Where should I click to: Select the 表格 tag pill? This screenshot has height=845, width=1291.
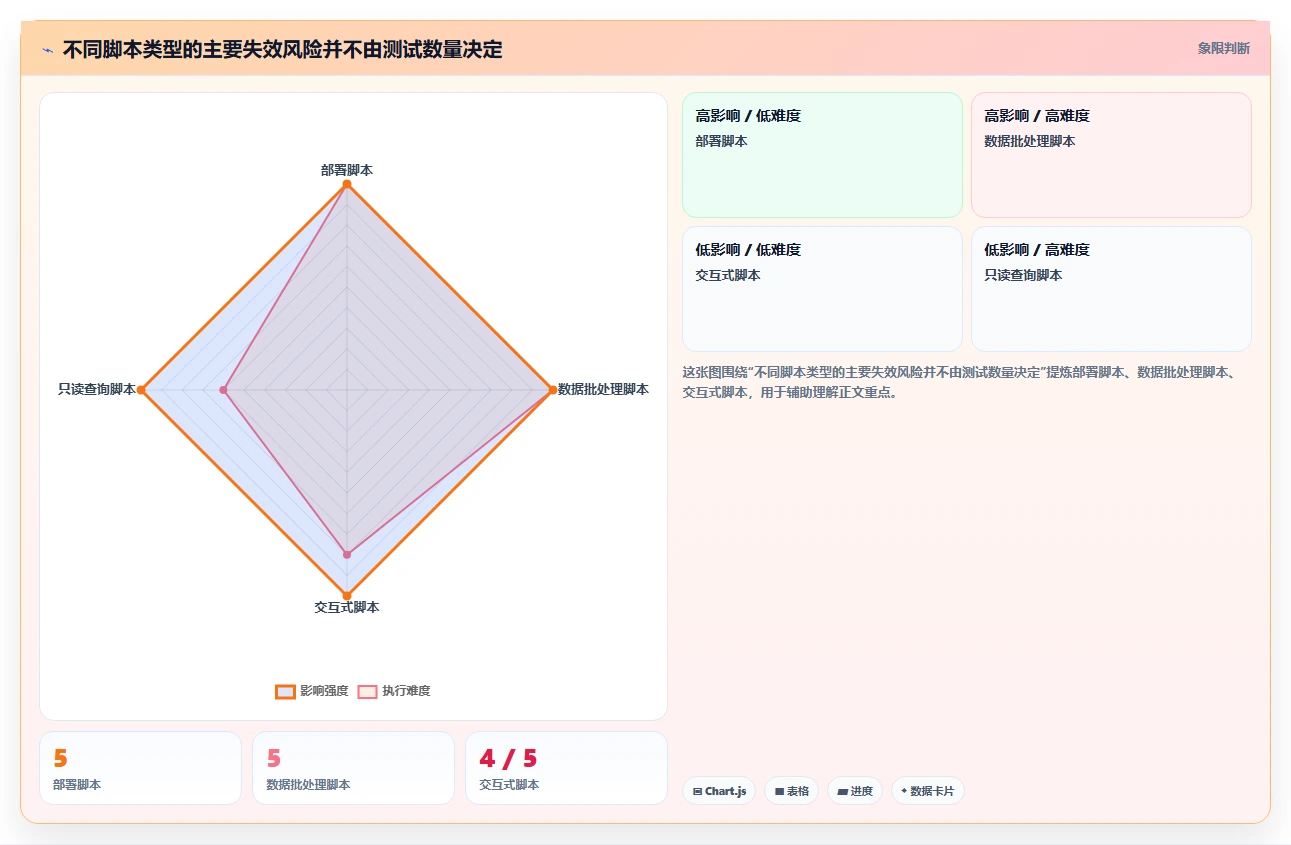pos(791,791)
